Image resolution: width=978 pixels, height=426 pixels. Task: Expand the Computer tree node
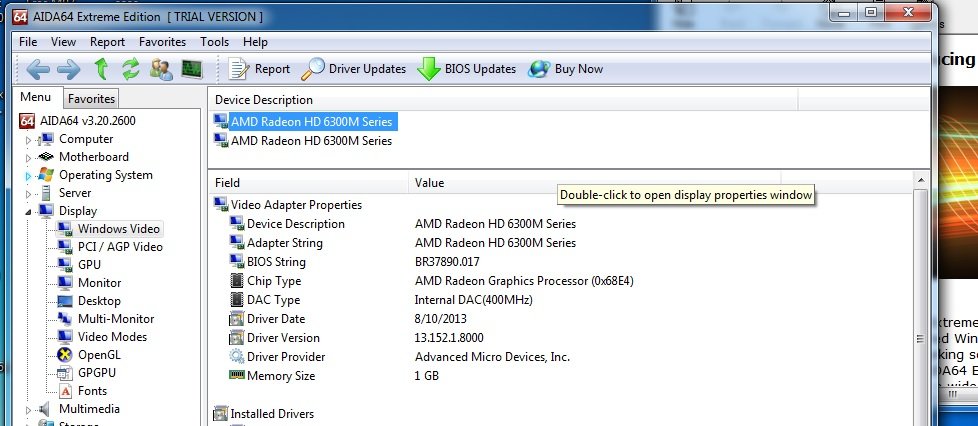click(x=29, y=140)
